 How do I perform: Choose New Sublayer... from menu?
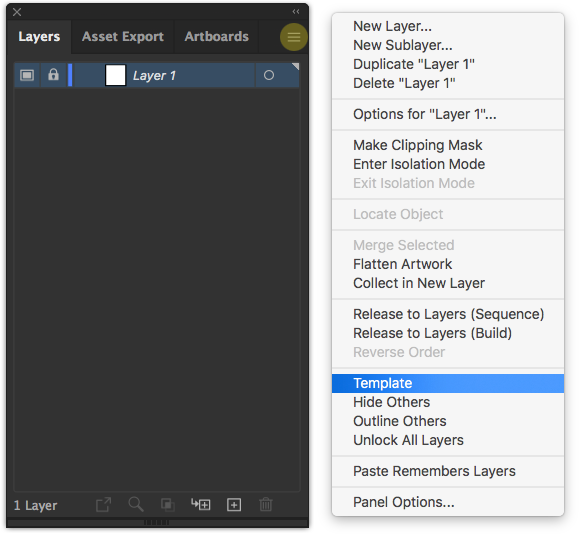[448, 45]
